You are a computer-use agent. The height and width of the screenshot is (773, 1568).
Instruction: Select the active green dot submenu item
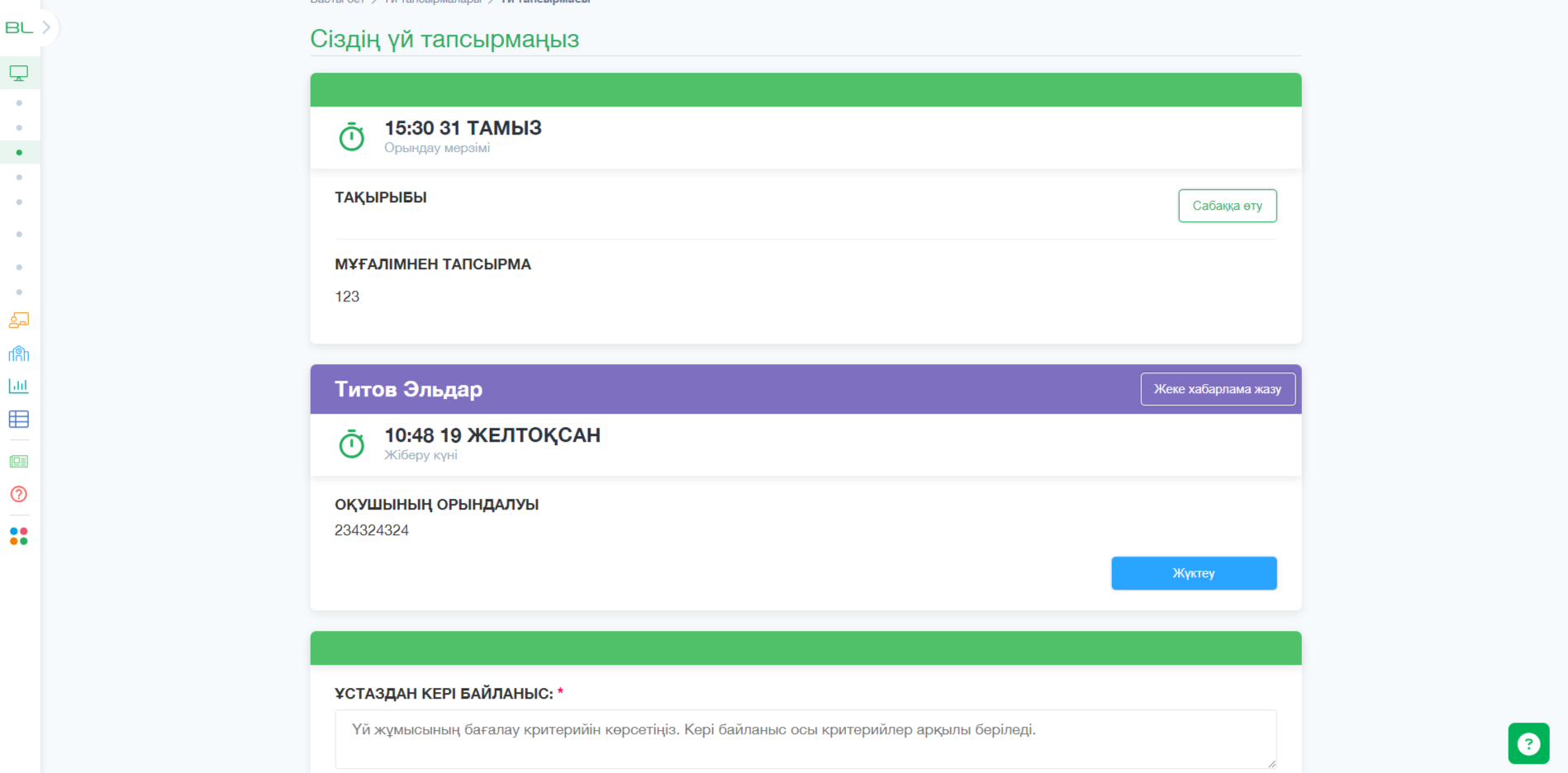click(x=19, y=153)
